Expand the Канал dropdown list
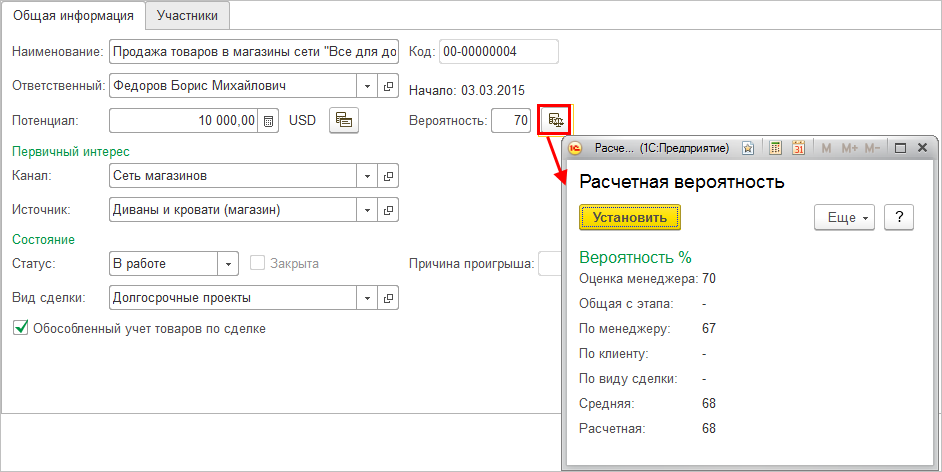Screen dimensions: 942x472 click(368, 176)
